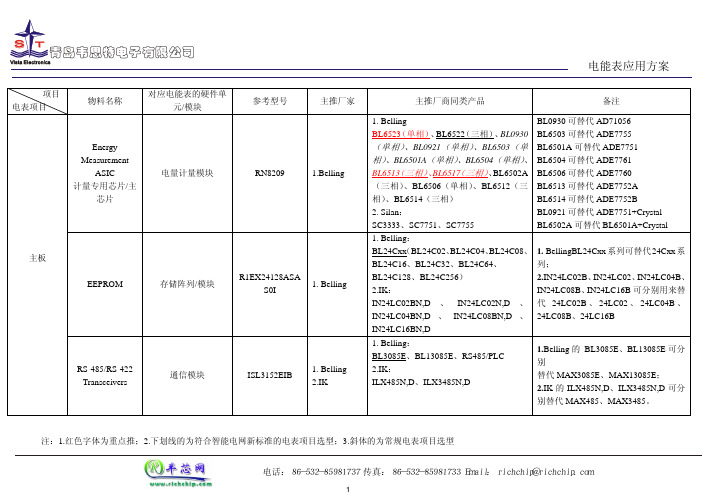Select note BL6513 可替代 ADE7752A
The width and height of the screenshot is (702, 496).
[x=587, y=186]
